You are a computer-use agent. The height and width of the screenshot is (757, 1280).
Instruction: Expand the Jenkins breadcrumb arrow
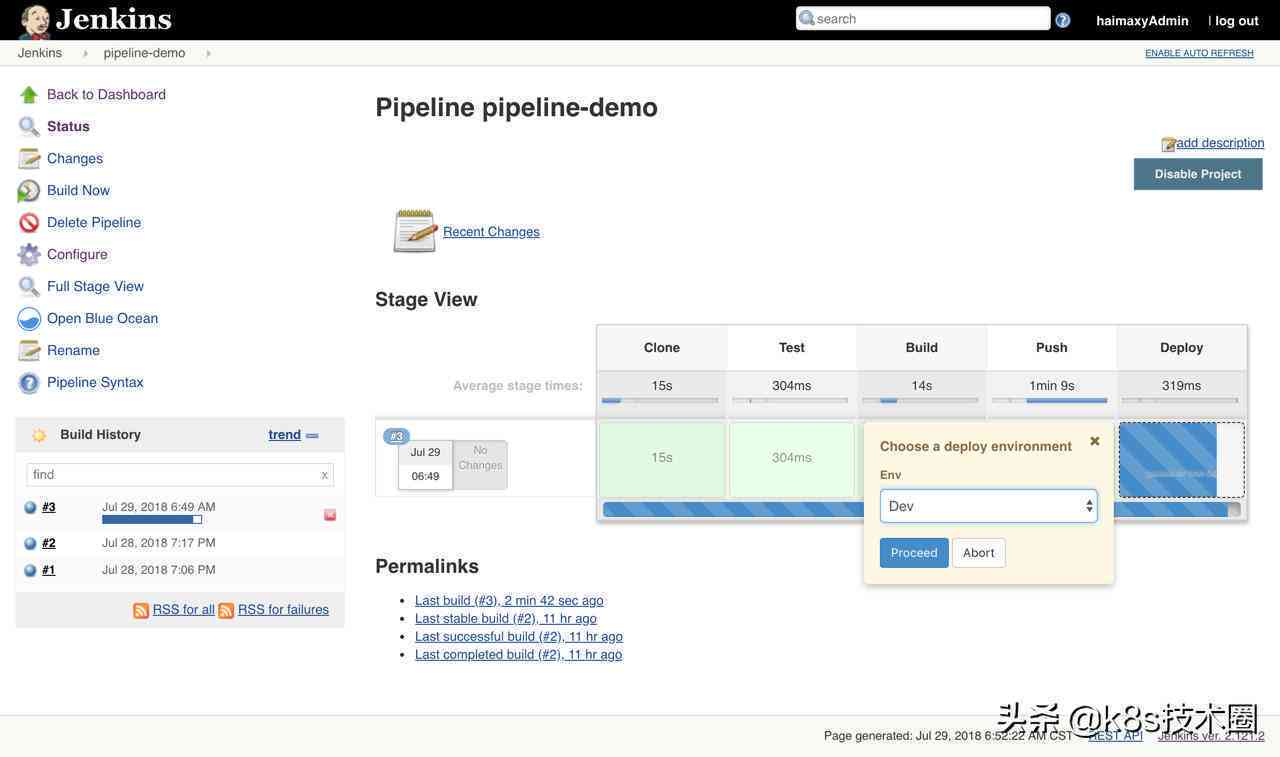click(86, 54)
